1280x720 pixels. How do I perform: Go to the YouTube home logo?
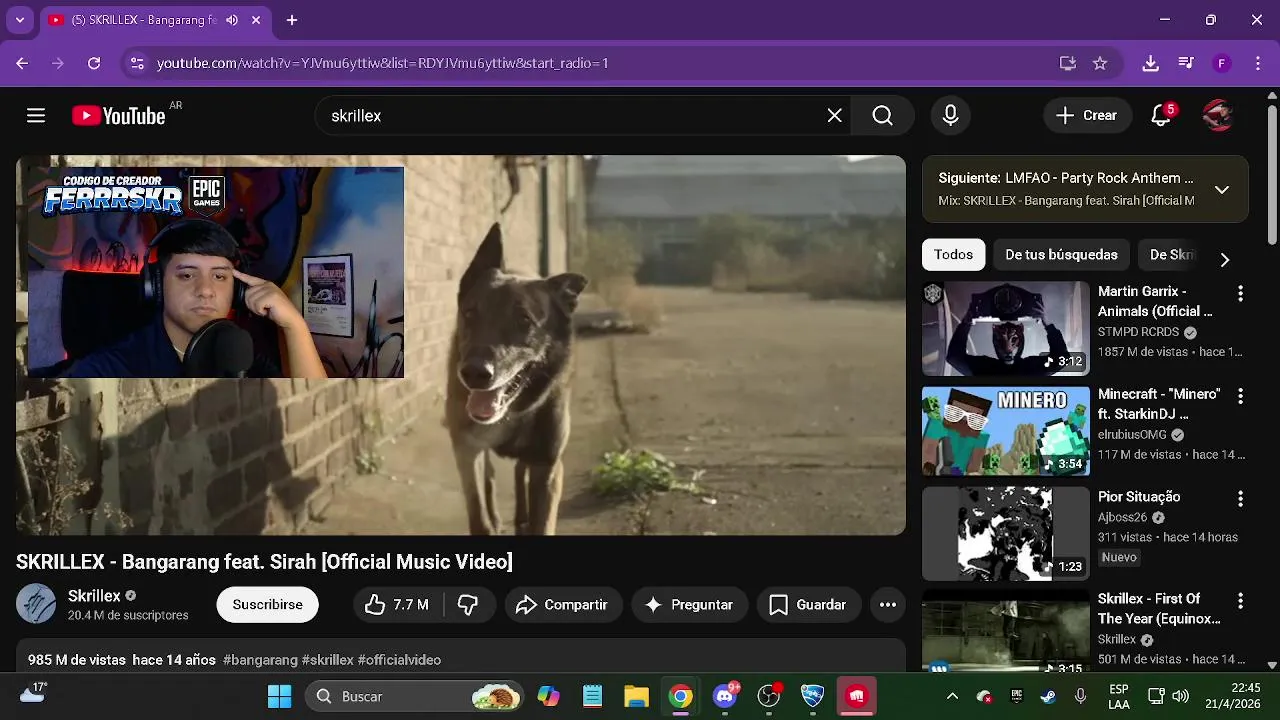pyautogui.click(x=118, y=116)
